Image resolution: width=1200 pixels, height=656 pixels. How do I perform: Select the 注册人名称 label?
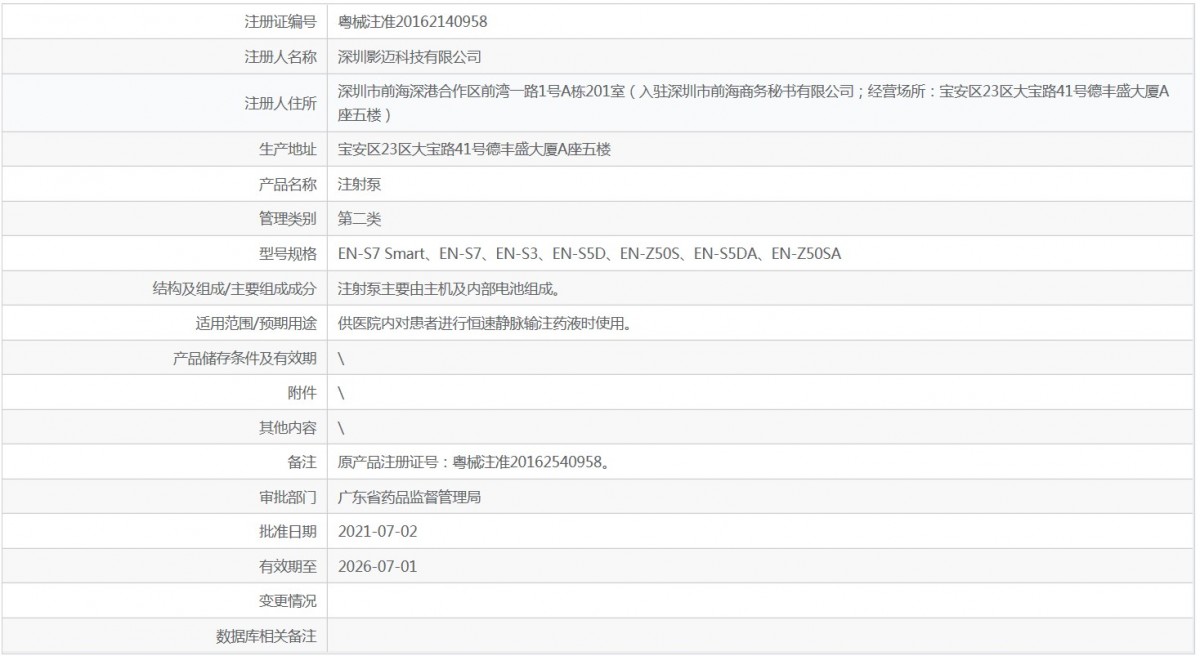point(281,56)
